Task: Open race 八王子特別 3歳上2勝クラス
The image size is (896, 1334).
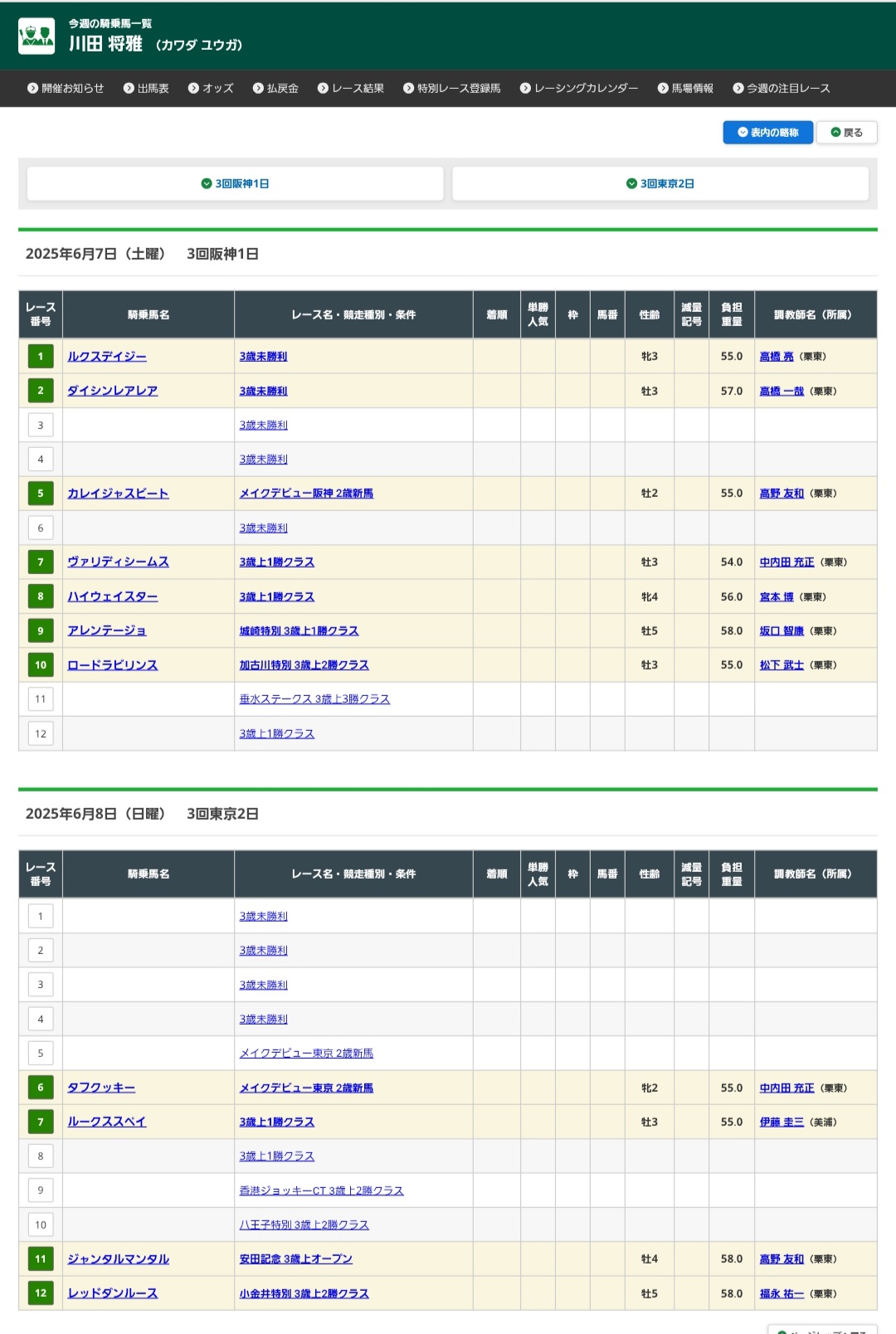Action: tap(304, 1224)
